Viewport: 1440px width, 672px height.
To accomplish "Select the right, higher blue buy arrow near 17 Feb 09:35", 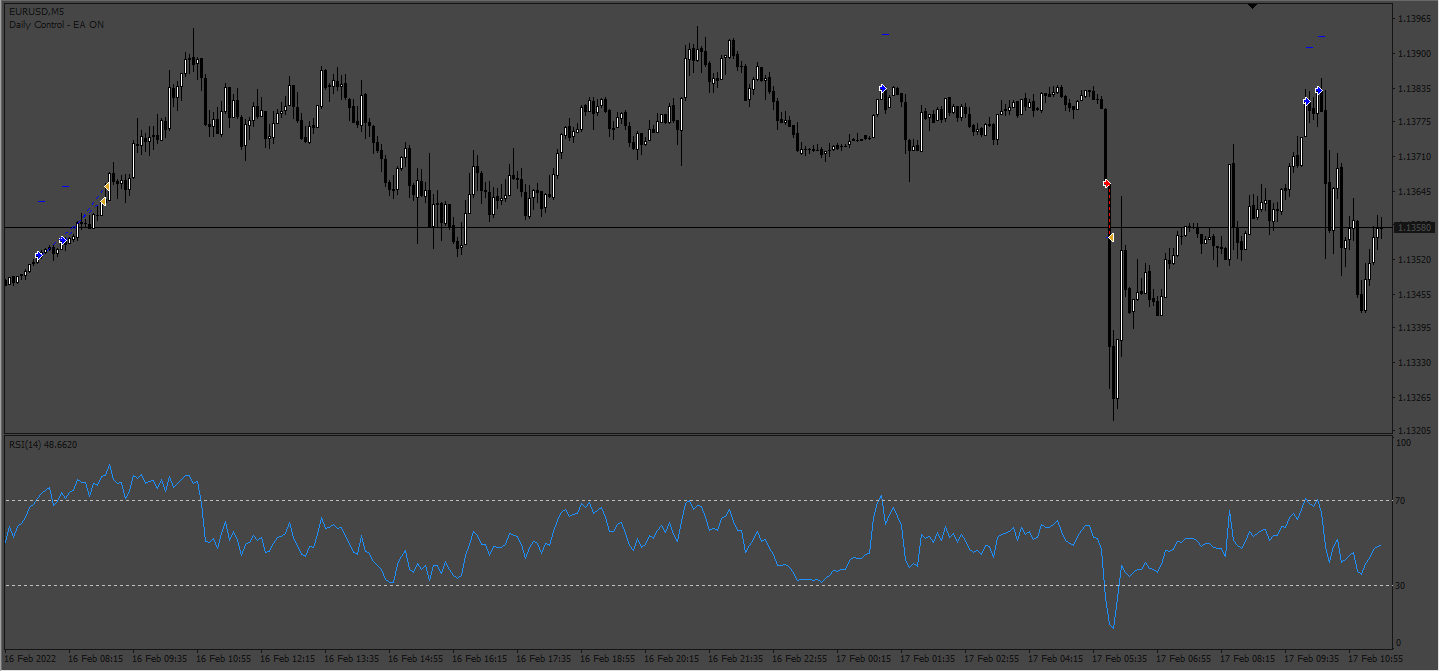I will (1319, 91).
